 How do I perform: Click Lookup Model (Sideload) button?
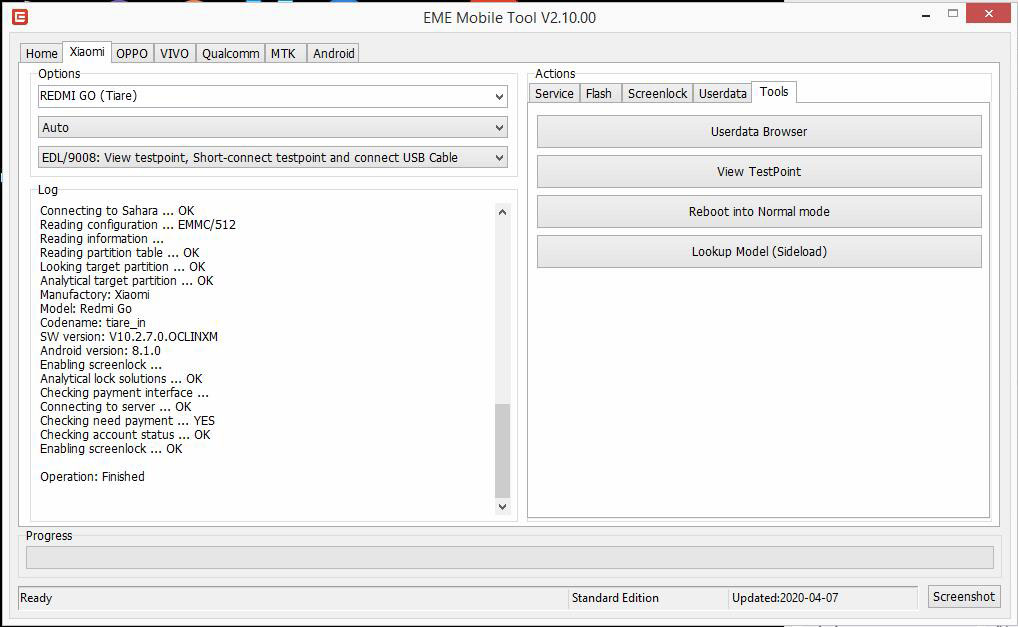759,252
